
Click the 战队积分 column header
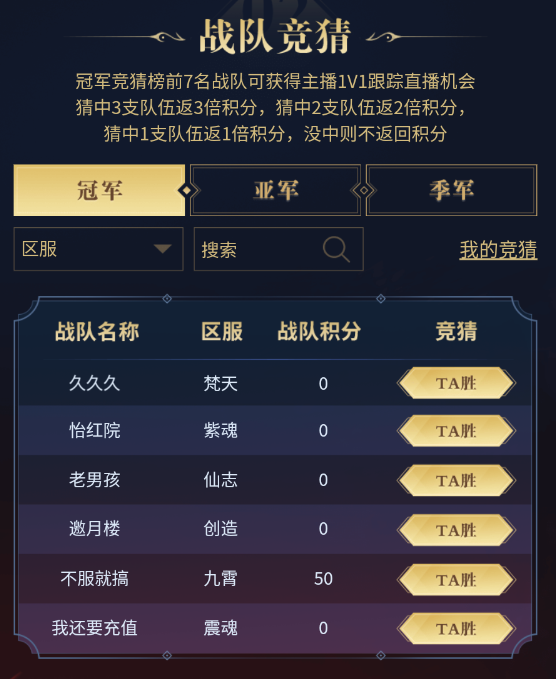pos(319,331)
